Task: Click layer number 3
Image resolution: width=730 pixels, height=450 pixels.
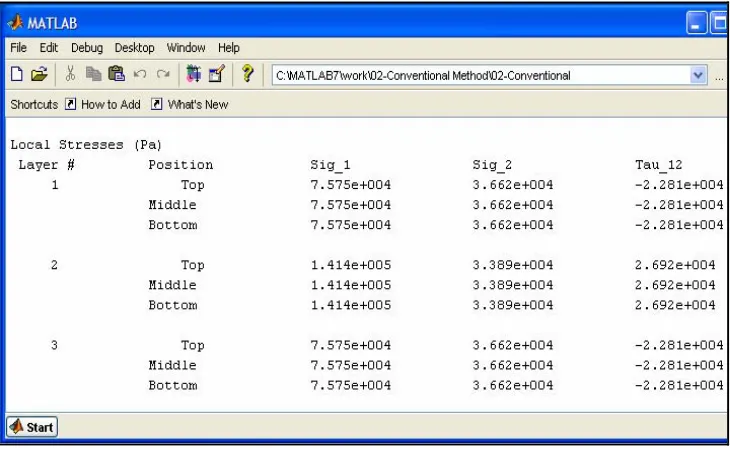Action: [x=54, y=345]
